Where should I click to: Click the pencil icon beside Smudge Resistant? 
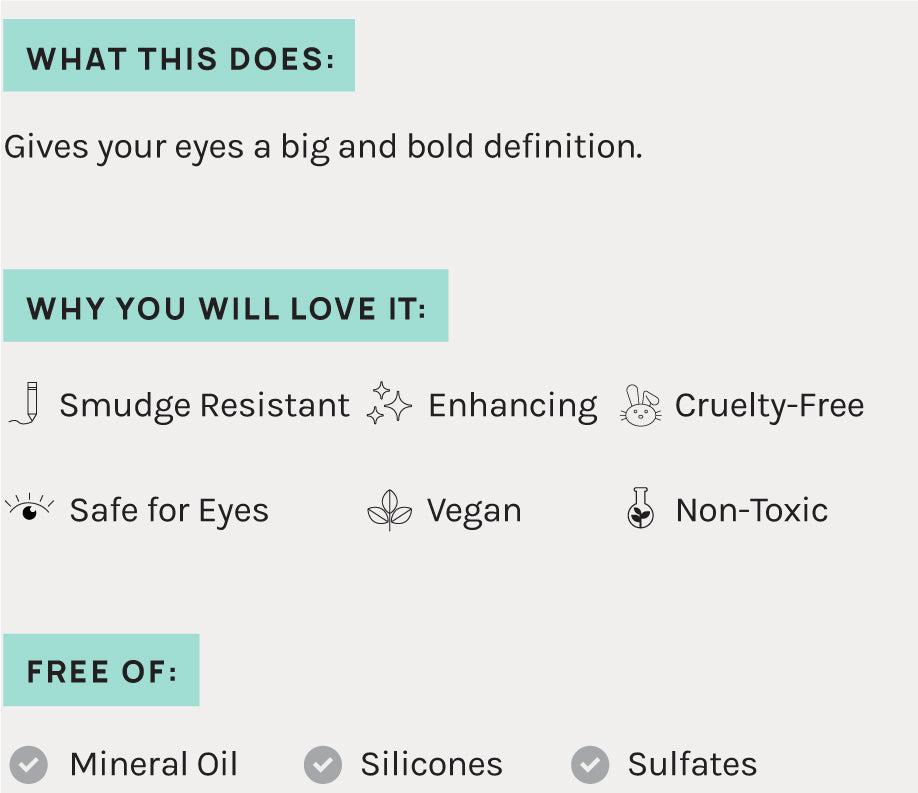(25, 403)
